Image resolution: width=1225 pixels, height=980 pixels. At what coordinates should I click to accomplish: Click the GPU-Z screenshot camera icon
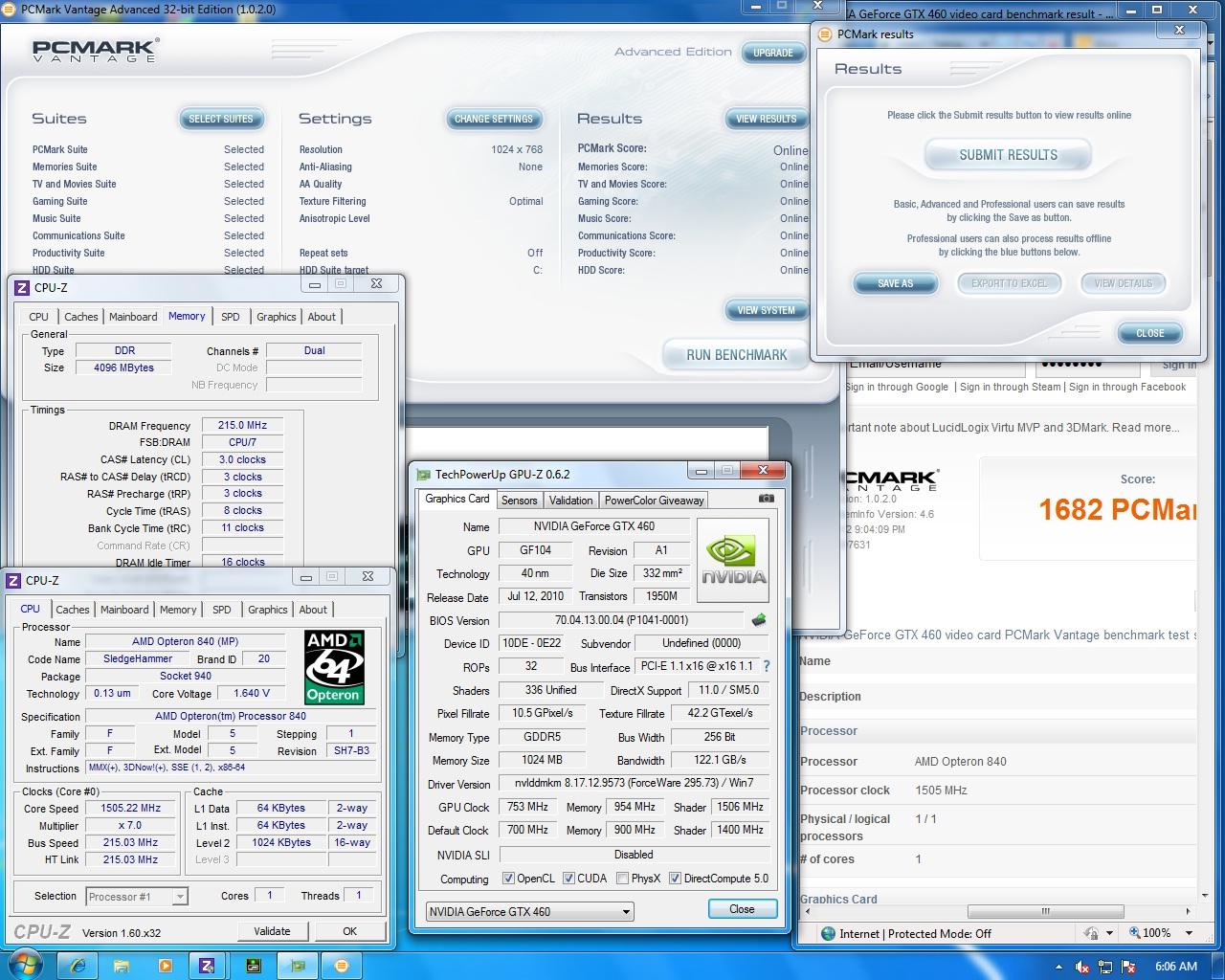(766, 499)
